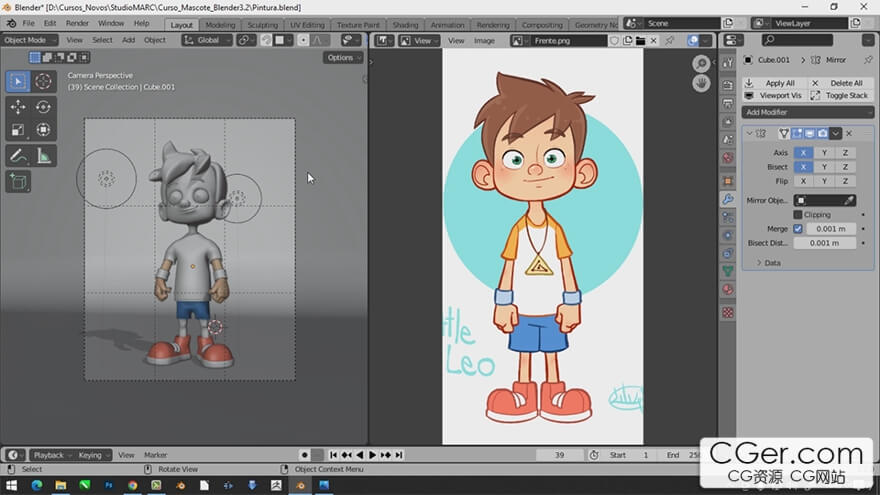The width and height of the screenshot is (880, 495).
Task: Open the Add Modifier dropdown
Action: tap(808, 112)
